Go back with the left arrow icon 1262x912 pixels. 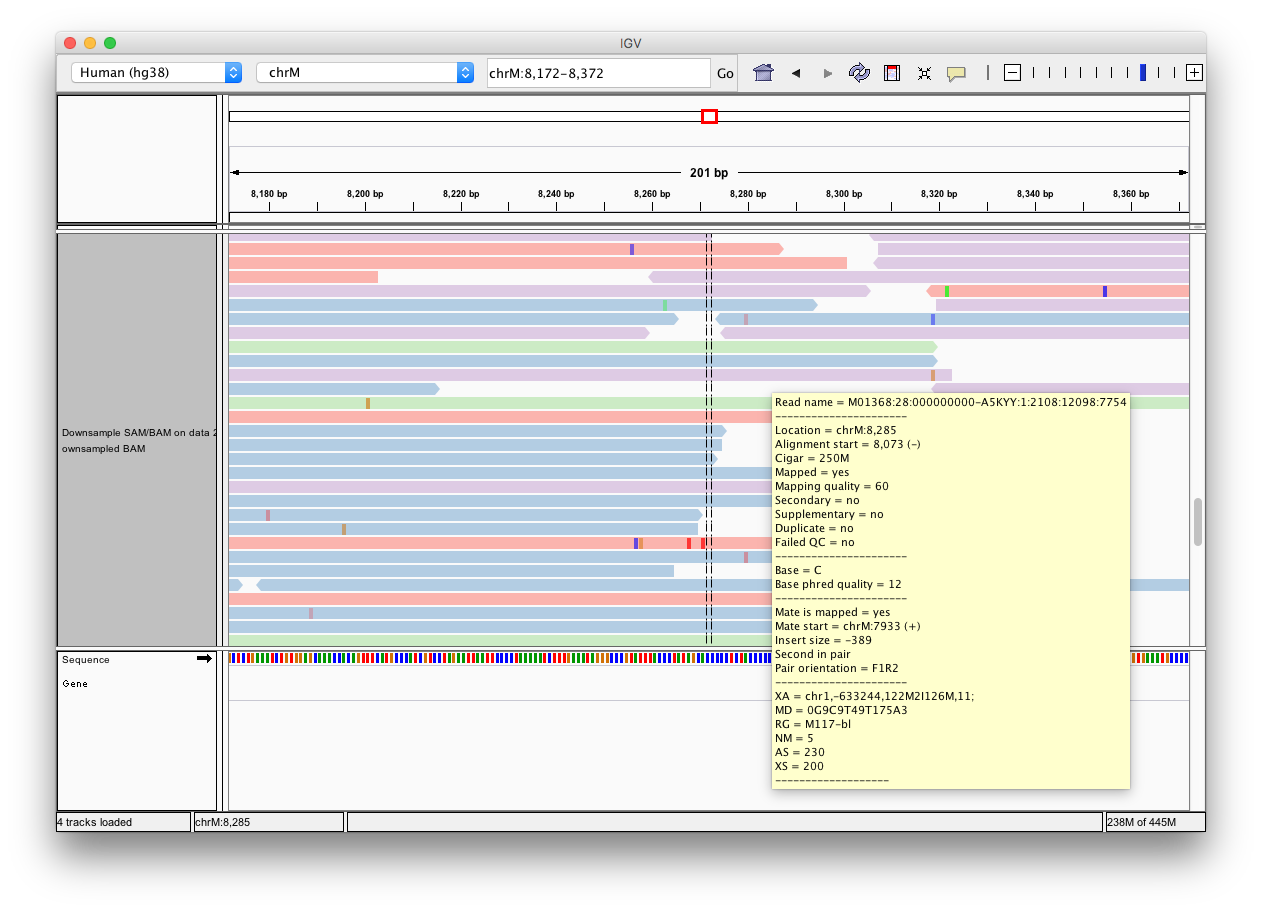[x=796, y=73]
